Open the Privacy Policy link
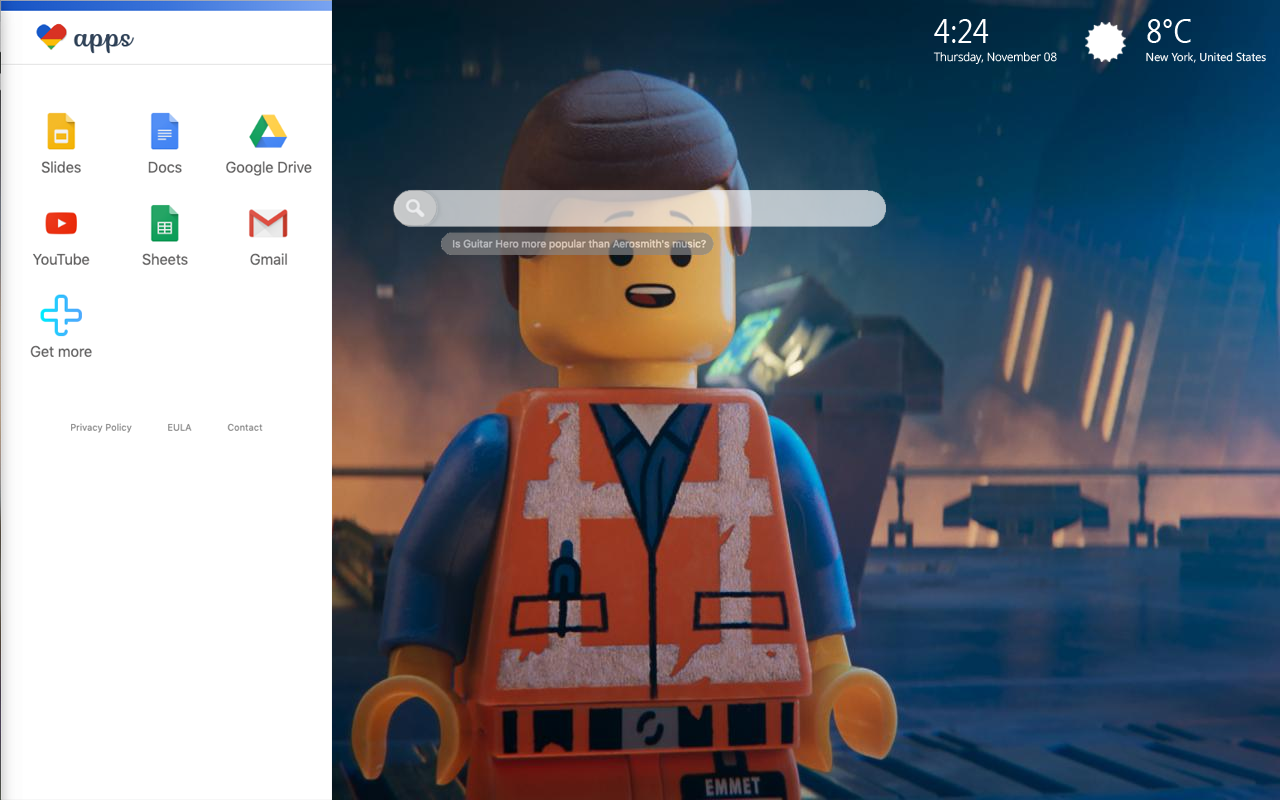The image size is (1280, 800). 101,427
